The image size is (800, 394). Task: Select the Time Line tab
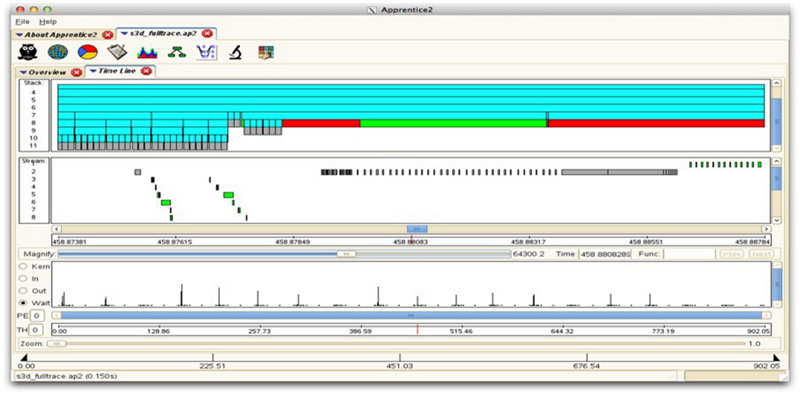tap(117, 71)
